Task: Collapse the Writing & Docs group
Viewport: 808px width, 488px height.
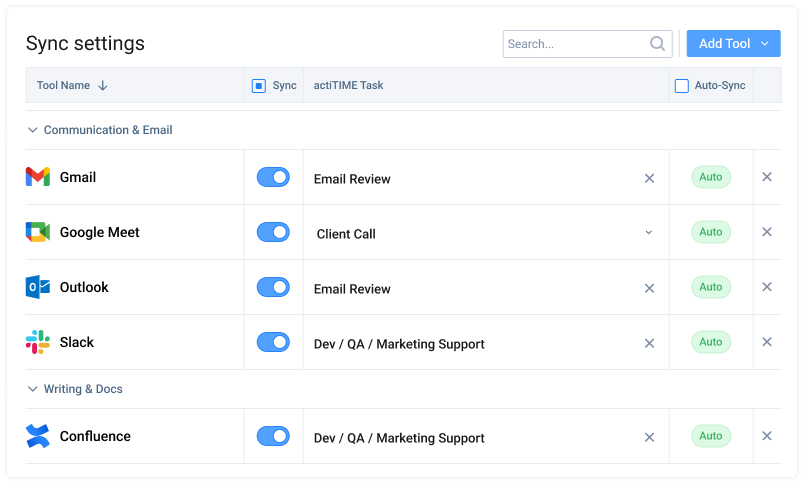Action: (32, 389)
